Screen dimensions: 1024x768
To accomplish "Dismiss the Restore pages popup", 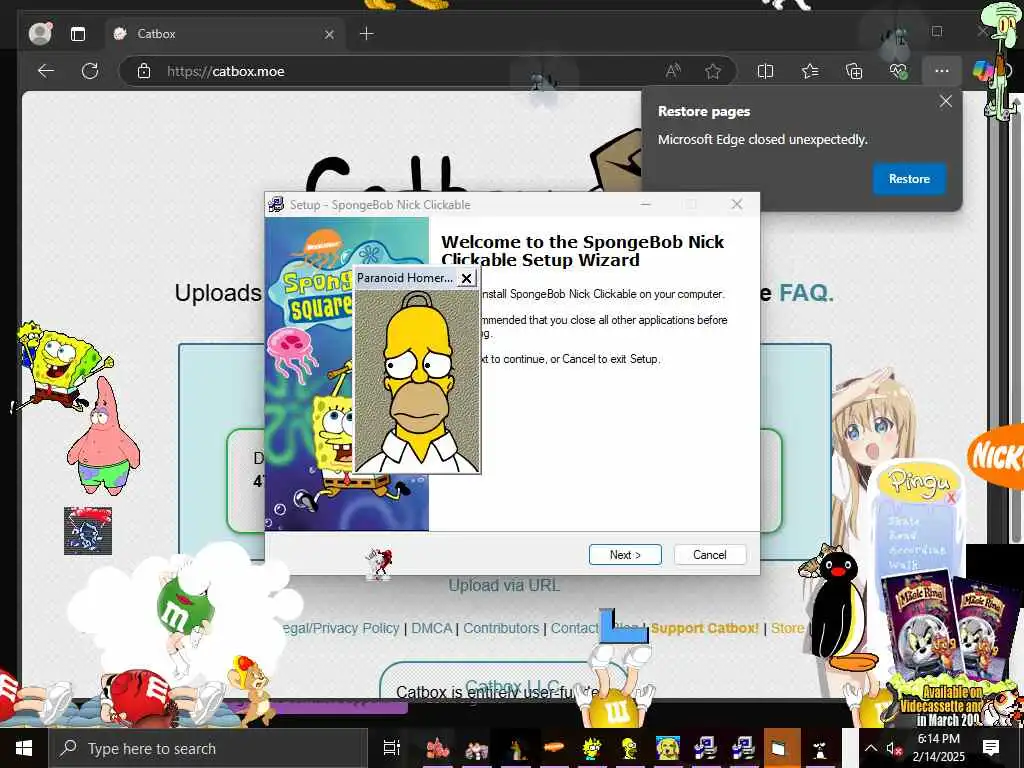I will pyautogui.click(x=945, y=101).
